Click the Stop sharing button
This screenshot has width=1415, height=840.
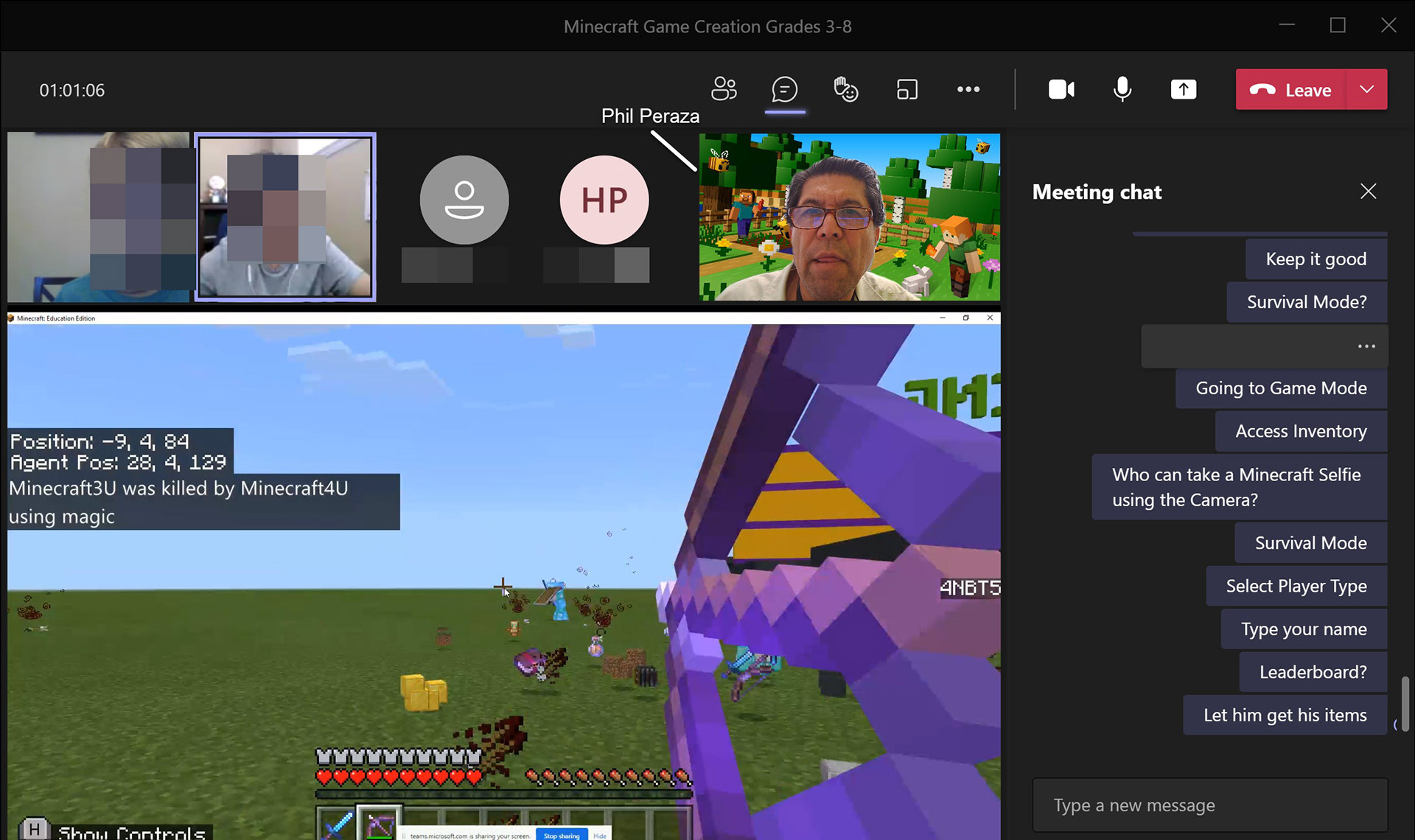[x=562, y=835]
